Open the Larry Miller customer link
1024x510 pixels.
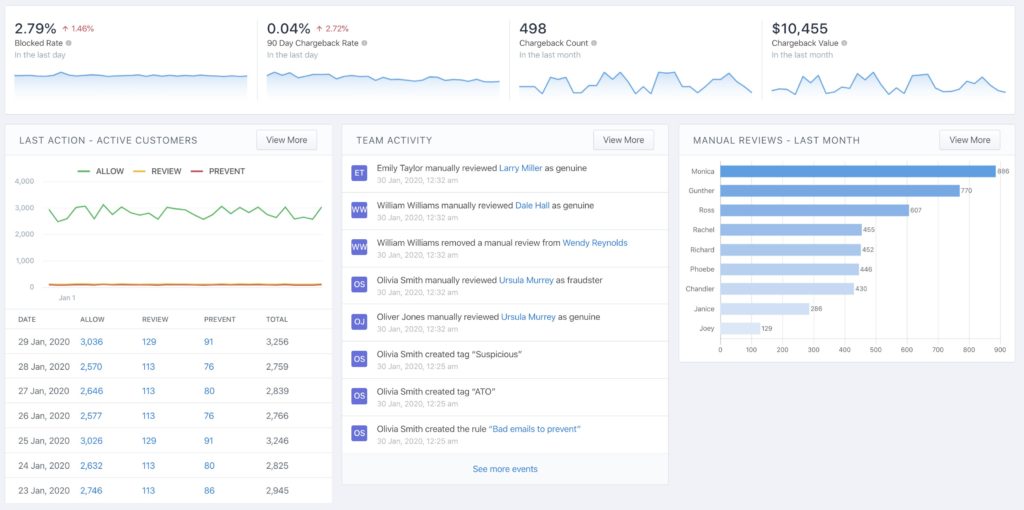(520, 168)
